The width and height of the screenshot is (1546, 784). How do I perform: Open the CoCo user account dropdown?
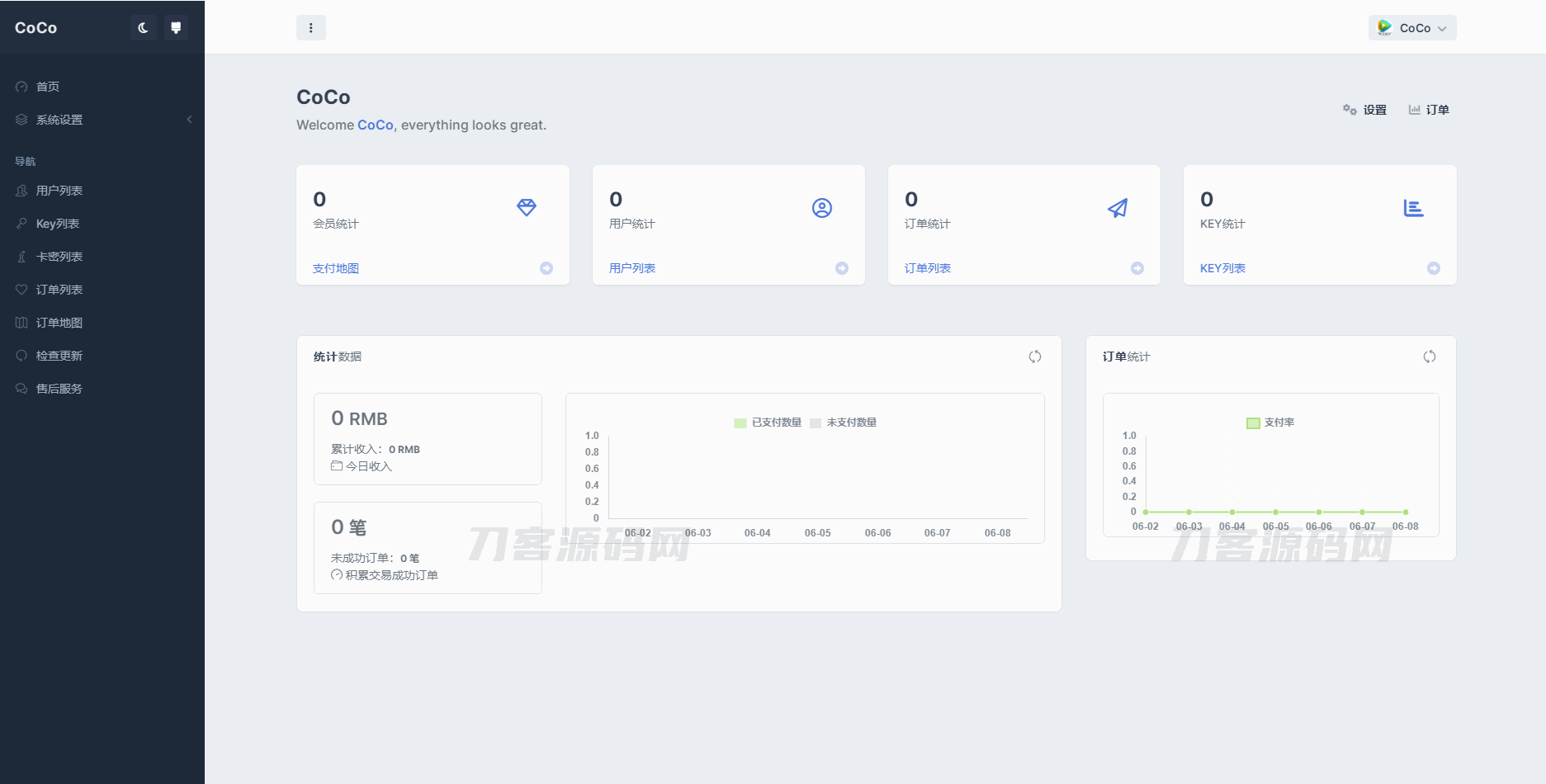pos(1411,28)
